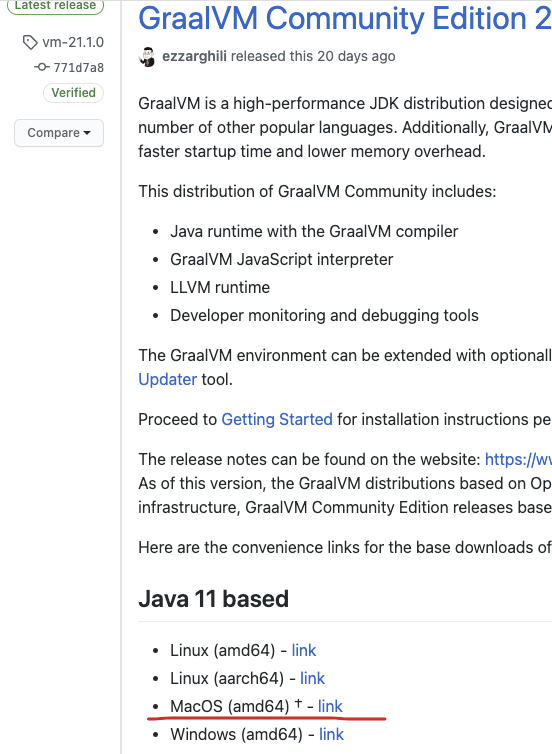552x754 pixels.
Task: Open the Updater tool link
Action: pos(167,379)
